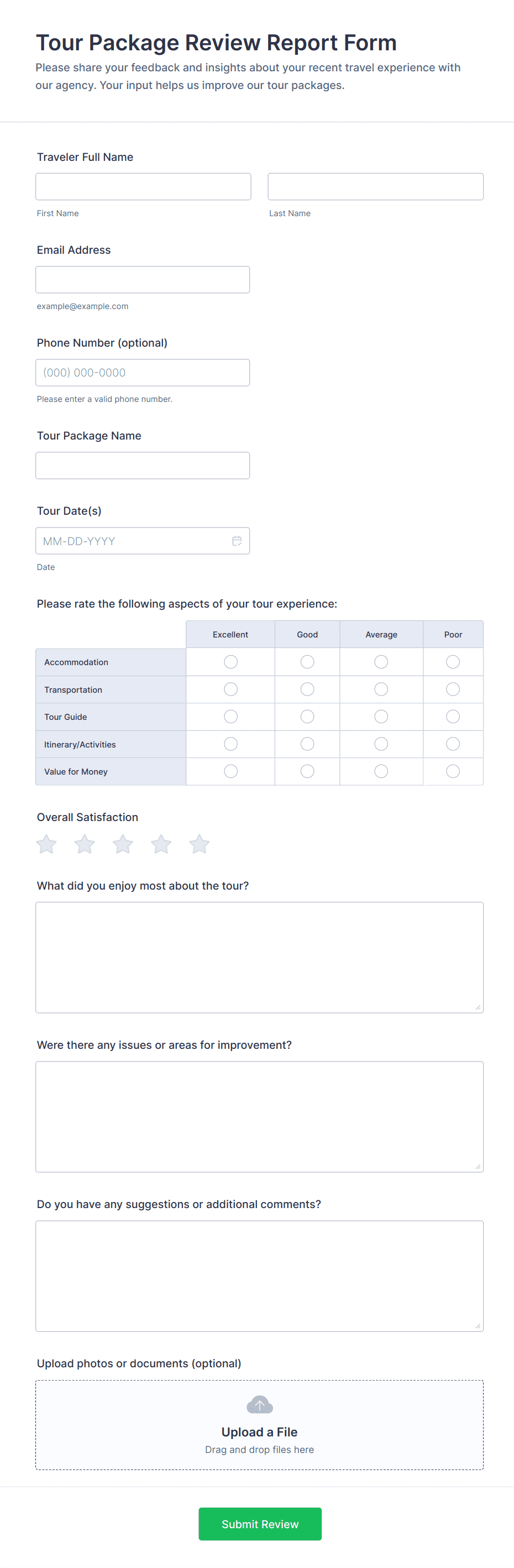This screenshot has height=1568, width=514.
Task: Select the first star for Overall Satisfaction
Action: [46, 844]
